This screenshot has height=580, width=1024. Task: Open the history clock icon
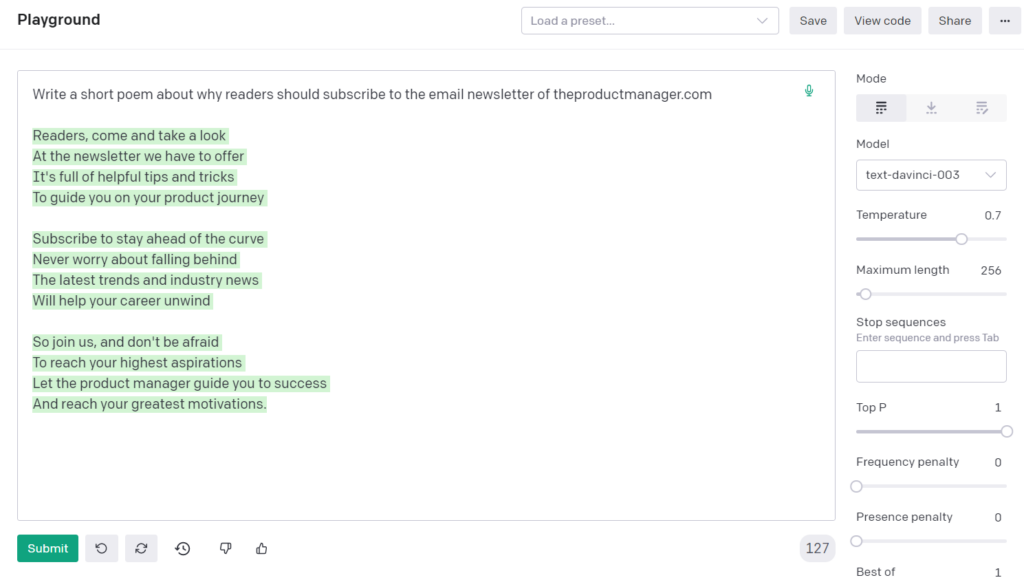[183, 549]
